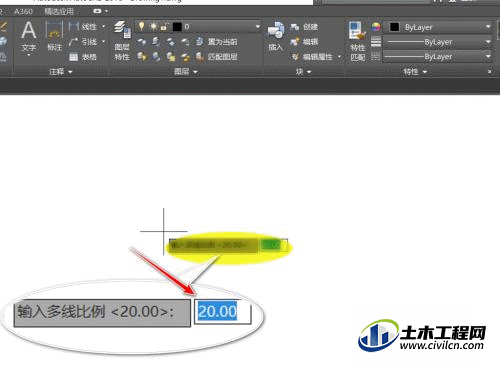Expand the 块 panel title
The width and height of the screenshot is (500, 375).
coord(303,72)
